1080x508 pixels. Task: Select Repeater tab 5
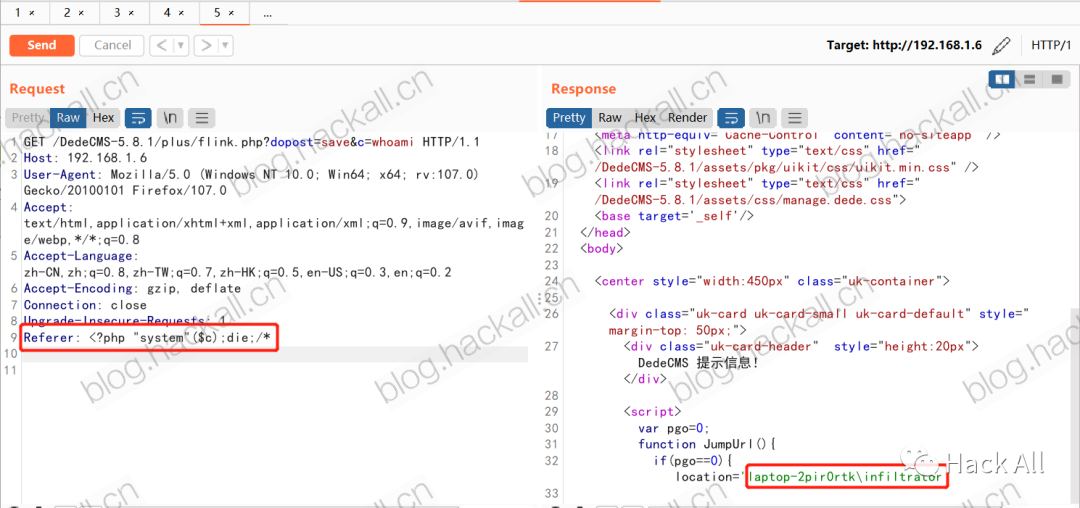coord(224,12)
